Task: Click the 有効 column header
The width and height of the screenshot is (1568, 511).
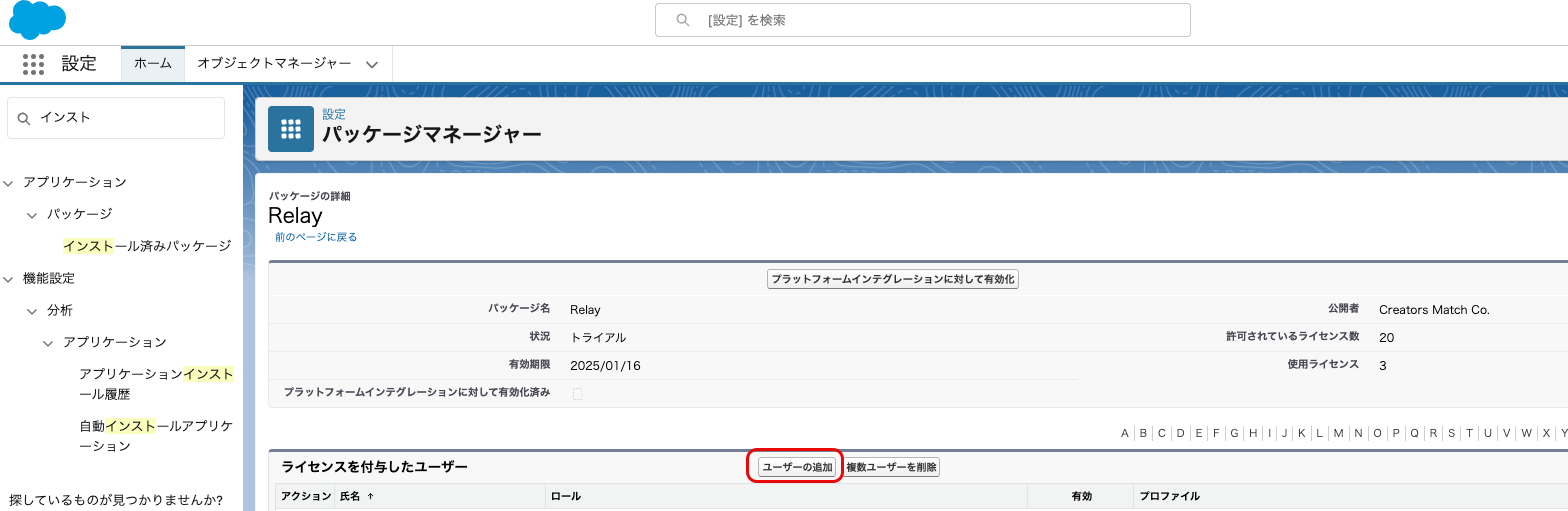Action: pos(1082,496)
